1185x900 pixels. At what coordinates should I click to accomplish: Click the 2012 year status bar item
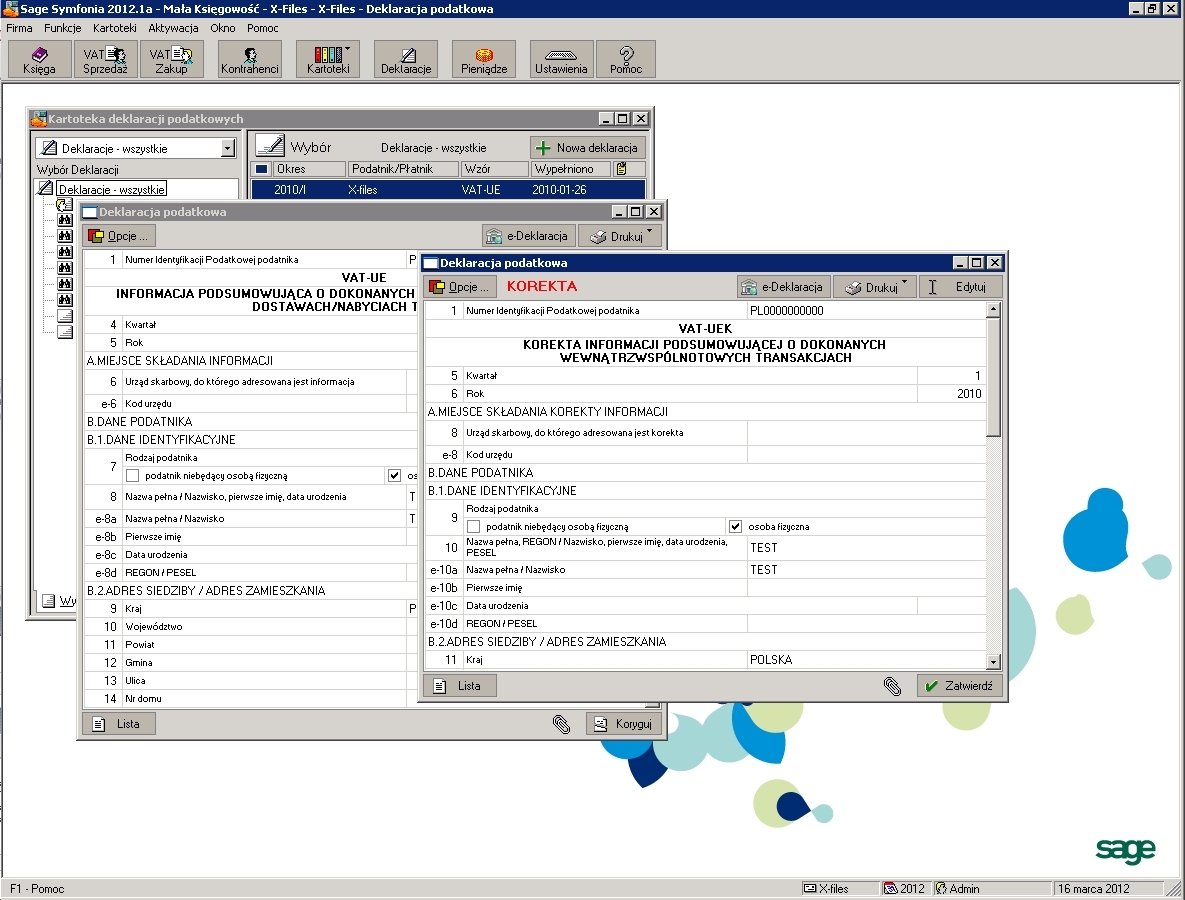(905, 889)
